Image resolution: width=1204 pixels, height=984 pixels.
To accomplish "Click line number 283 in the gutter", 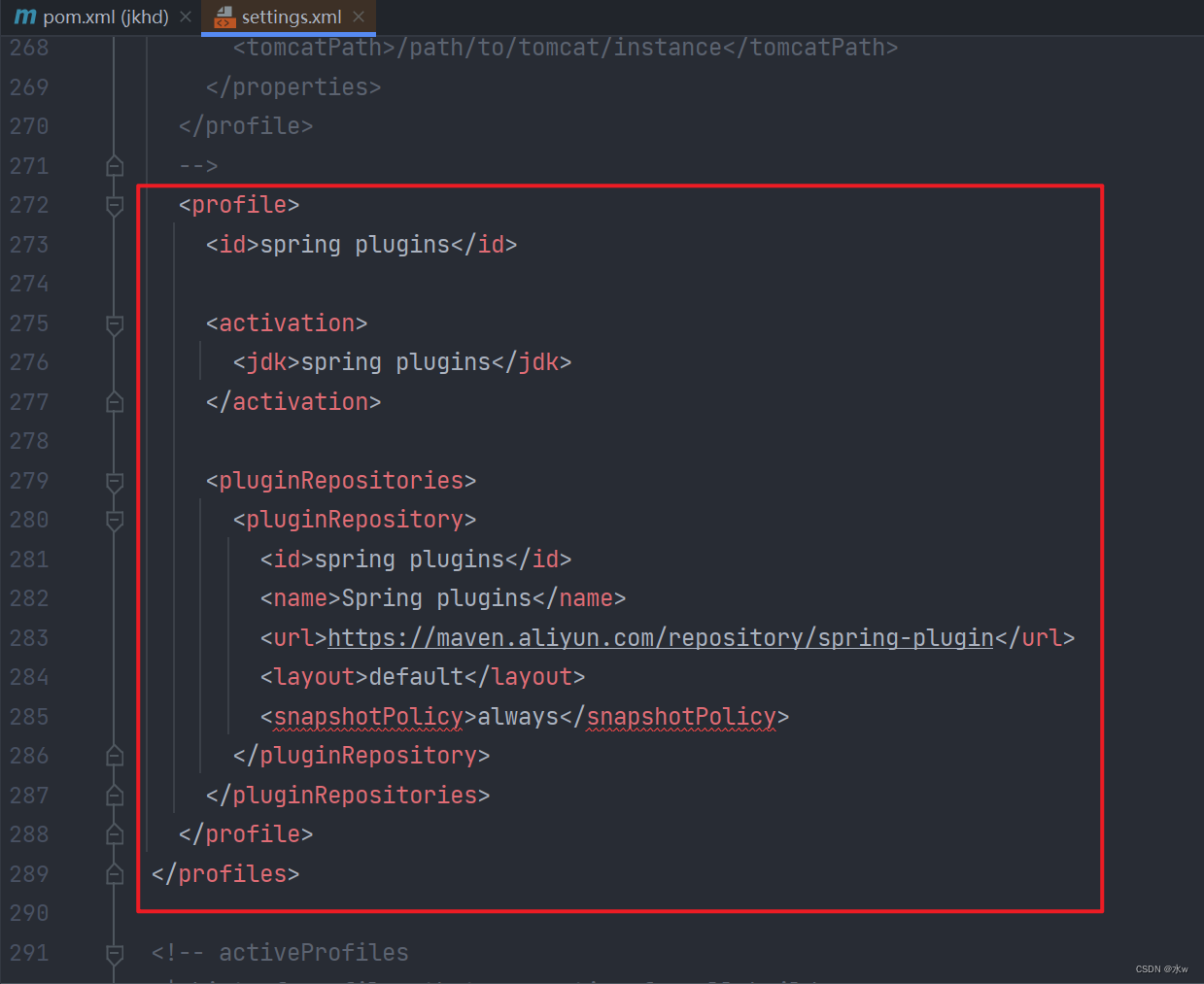I will (x=29, y=638).
